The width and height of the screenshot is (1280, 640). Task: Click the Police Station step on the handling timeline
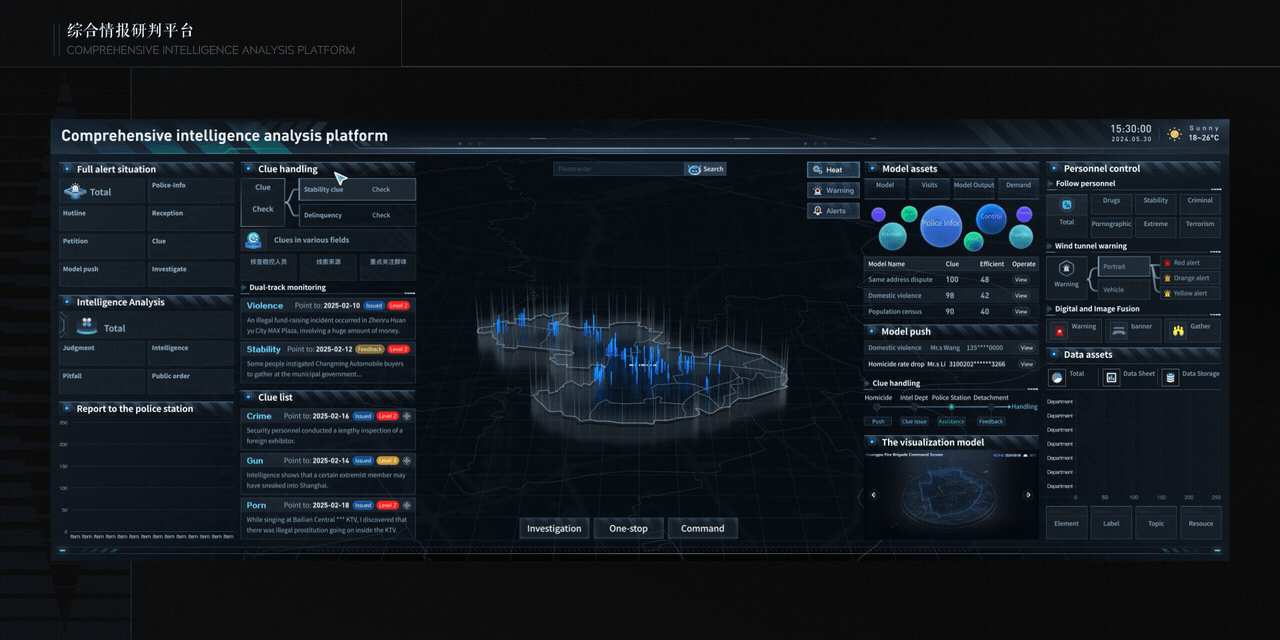click(951, 407)
